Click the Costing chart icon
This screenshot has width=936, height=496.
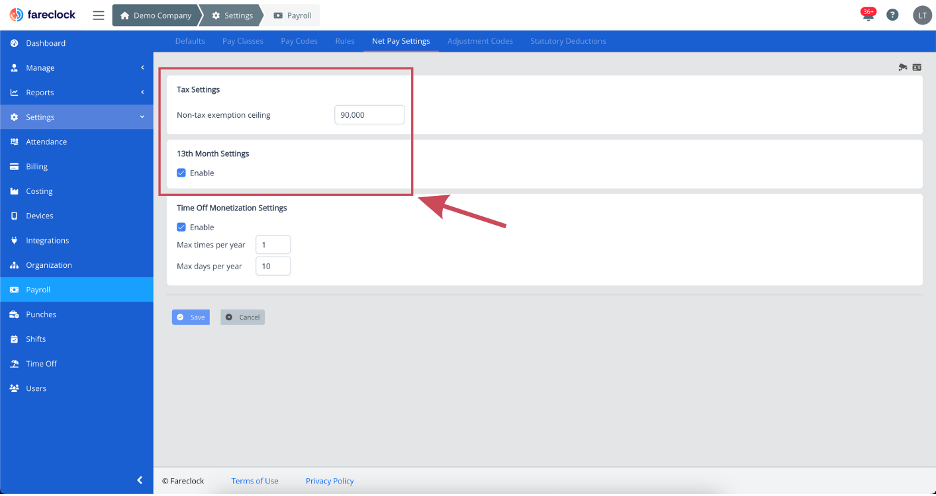pyautogui.click(x=14, y=192)
